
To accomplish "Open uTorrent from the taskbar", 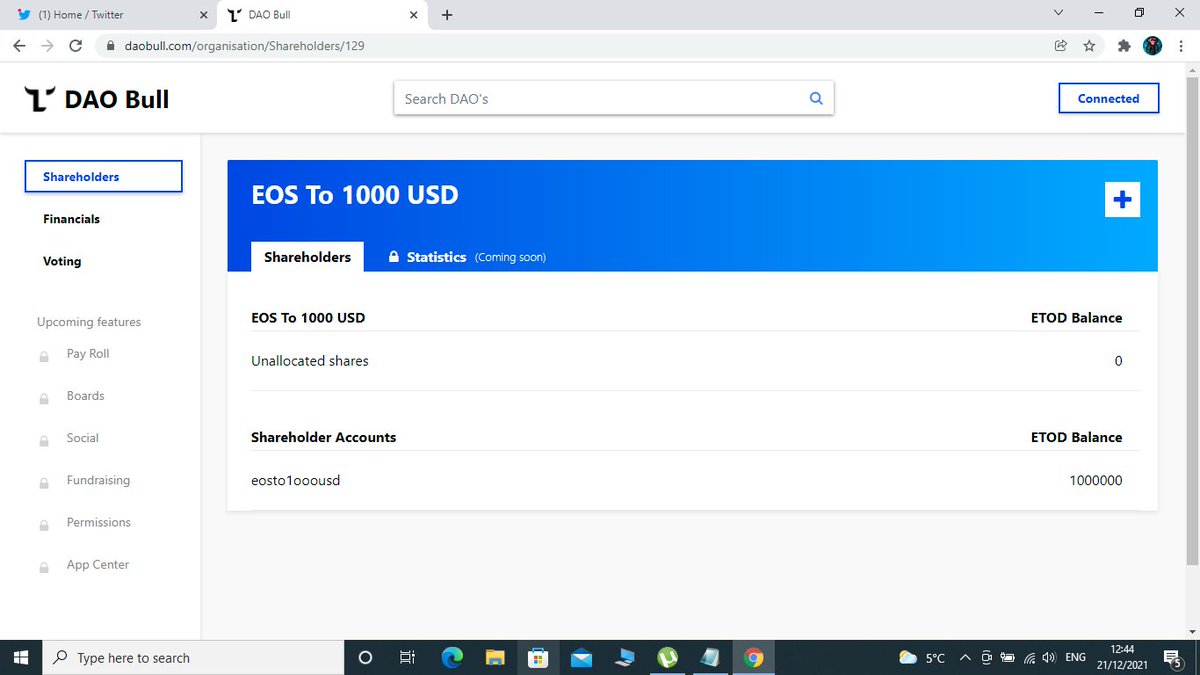I will tap(667, 657).
